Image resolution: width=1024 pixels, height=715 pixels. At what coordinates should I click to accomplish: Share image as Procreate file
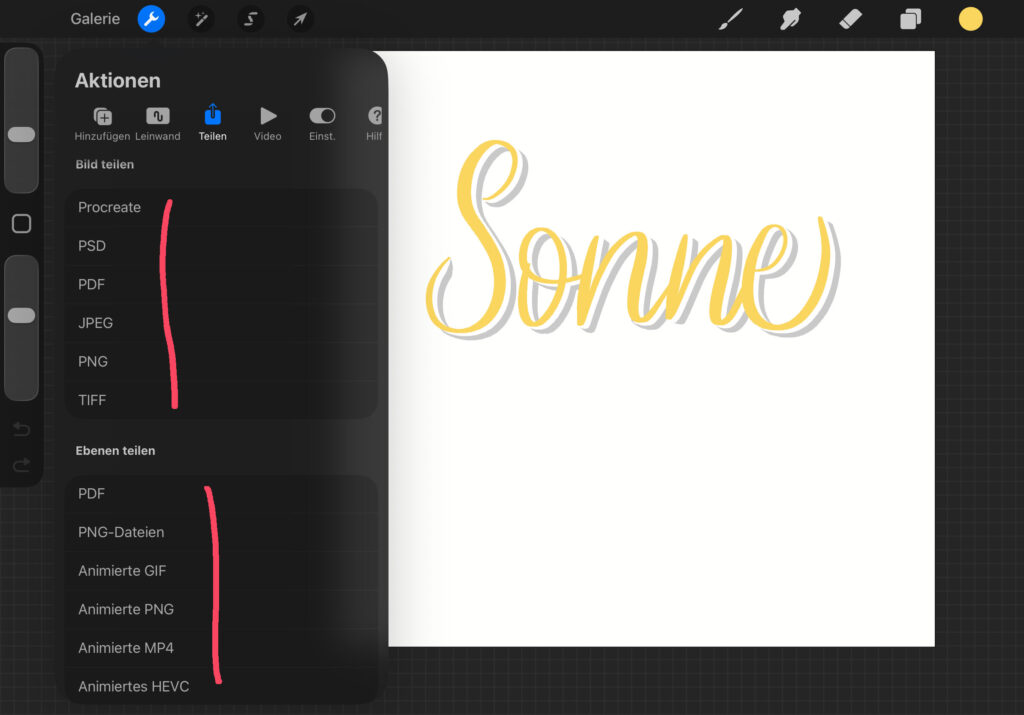pos(222,208)
